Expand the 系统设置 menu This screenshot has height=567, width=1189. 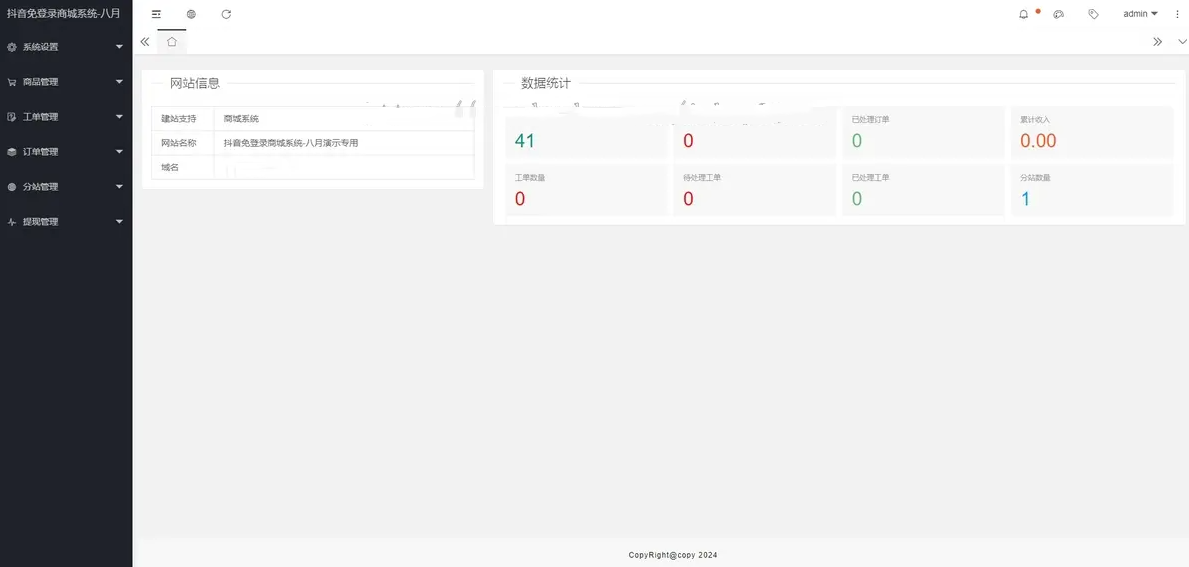pos(66,47)
